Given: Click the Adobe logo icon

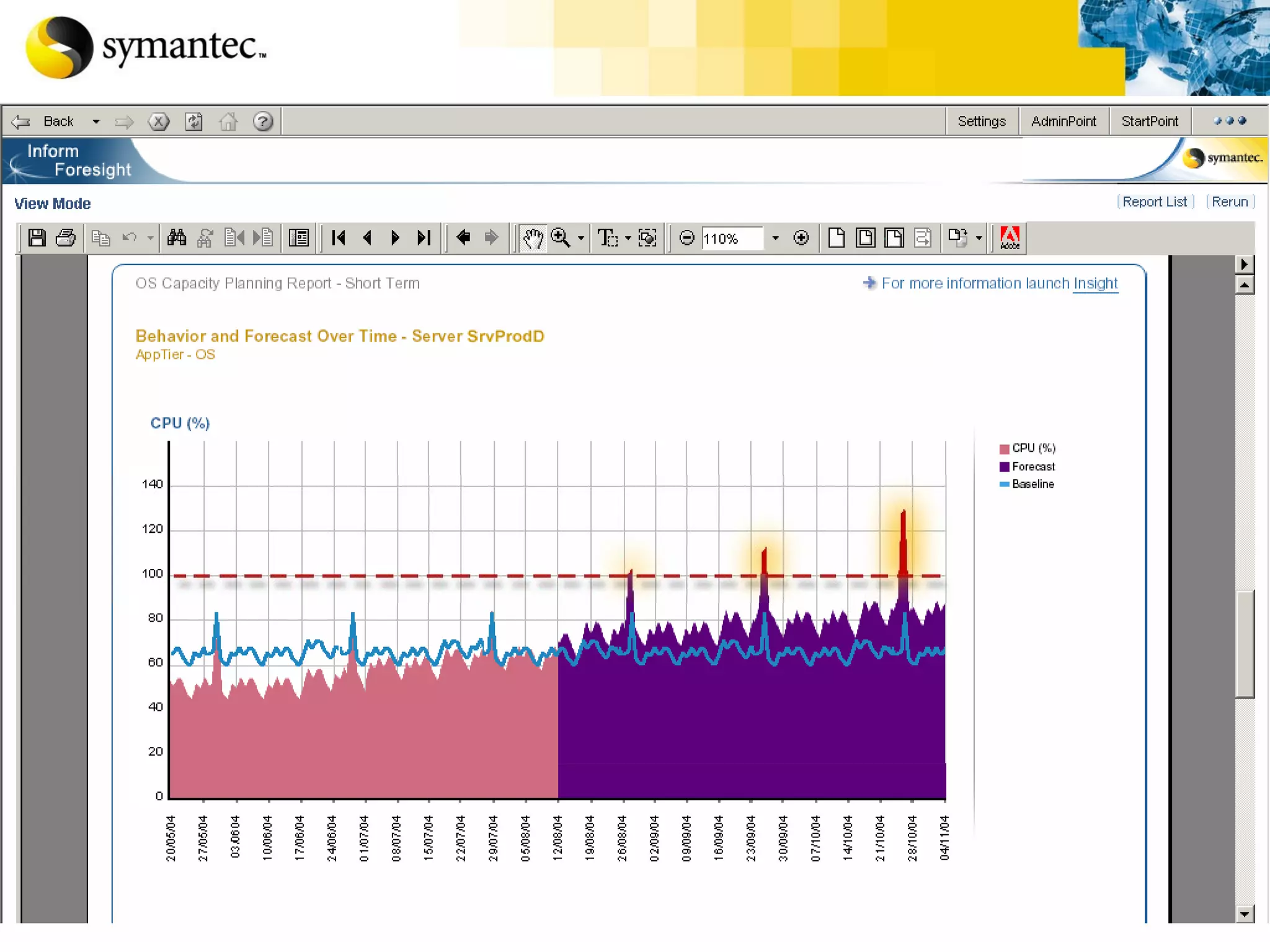Looking at the screenshot, I should point(1010,238).
